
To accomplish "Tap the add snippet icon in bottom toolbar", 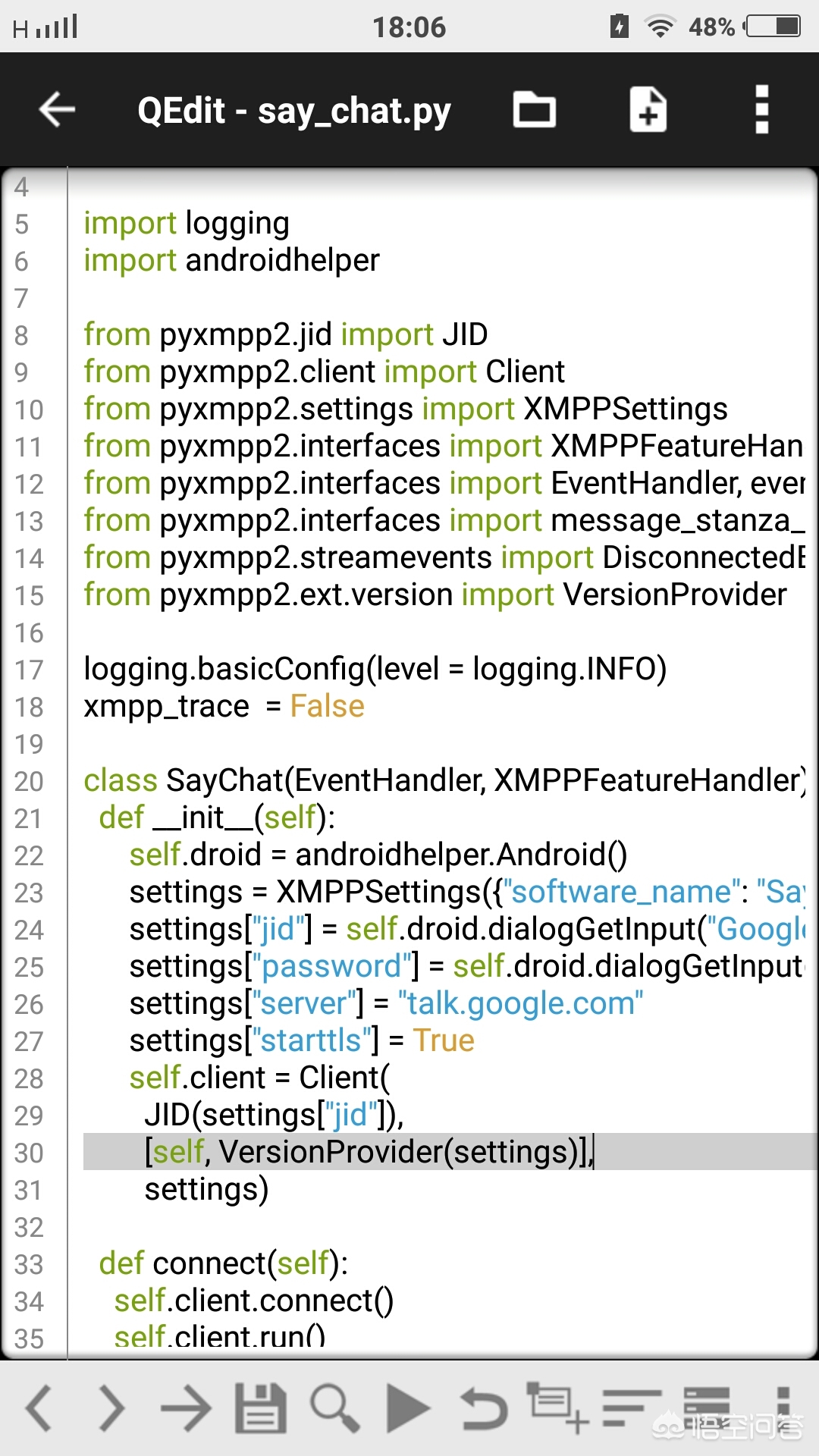I will (x=559, y=1407).
